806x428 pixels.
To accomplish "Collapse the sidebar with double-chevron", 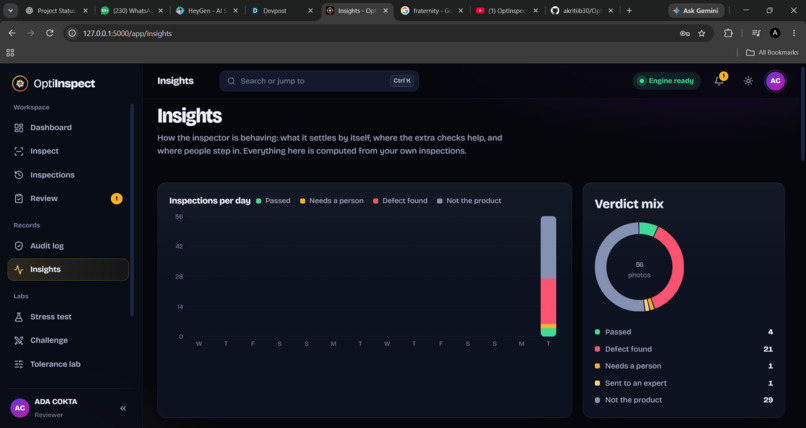I will pos(123,408).
